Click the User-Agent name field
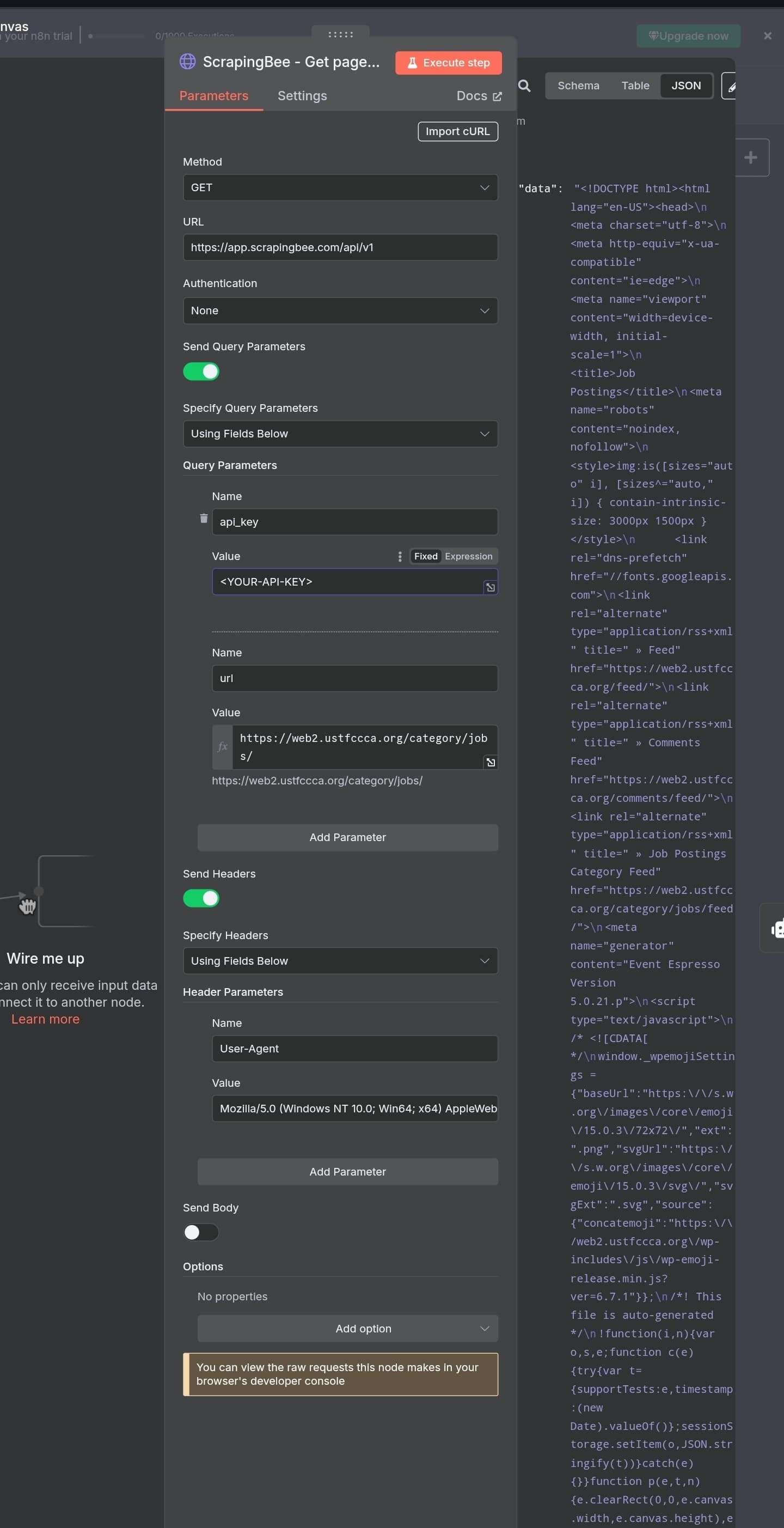The image size is (784, 1528). point(354,1048)
